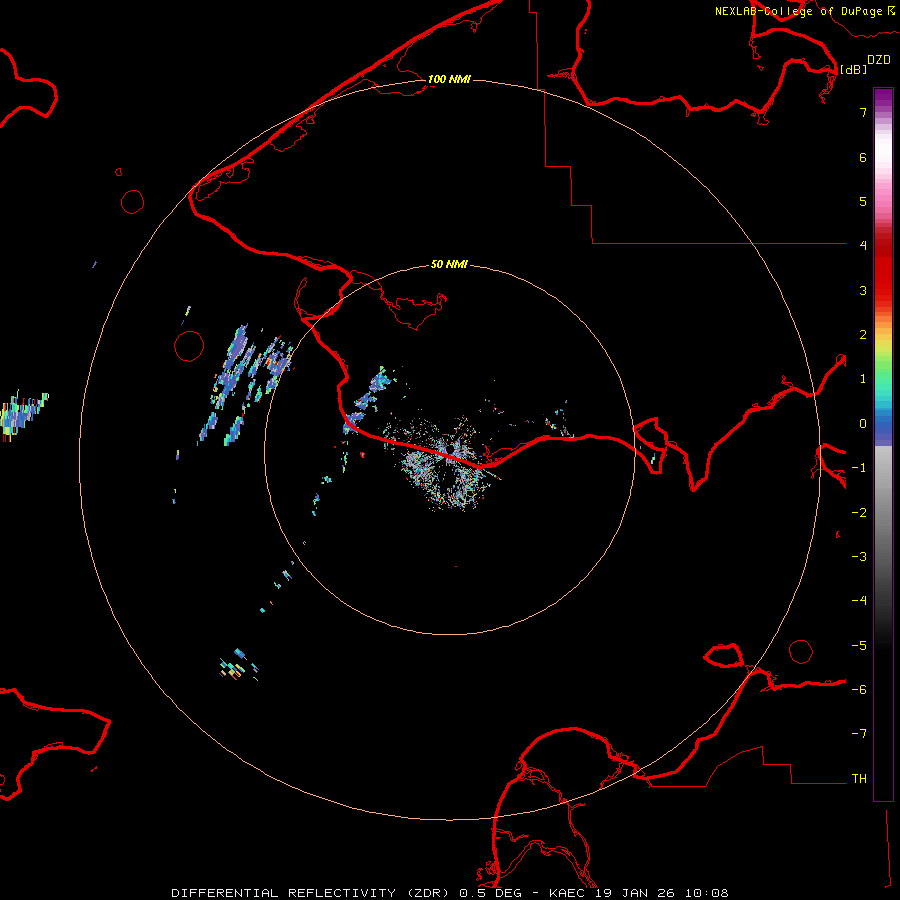900x900 pixels.
Task: Click the 4 value on the color scale
Action: coord(863,246)
